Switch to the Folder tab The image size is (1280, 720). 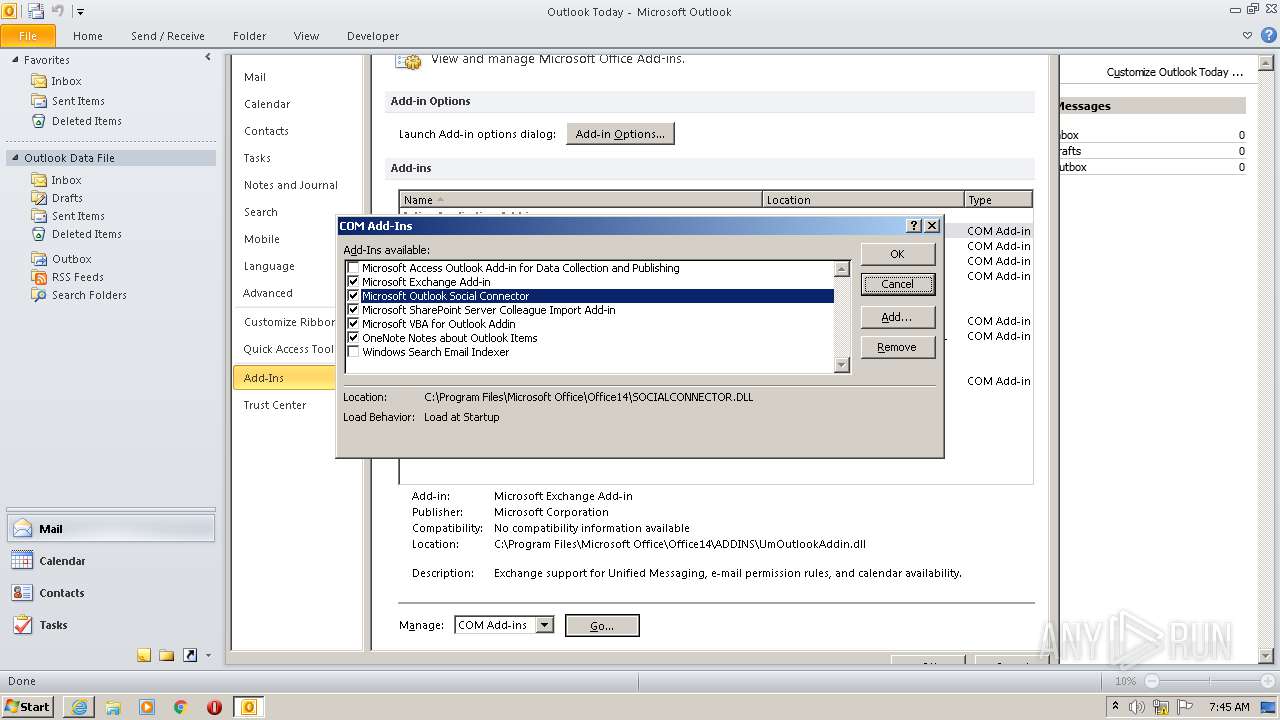[250, 36]
